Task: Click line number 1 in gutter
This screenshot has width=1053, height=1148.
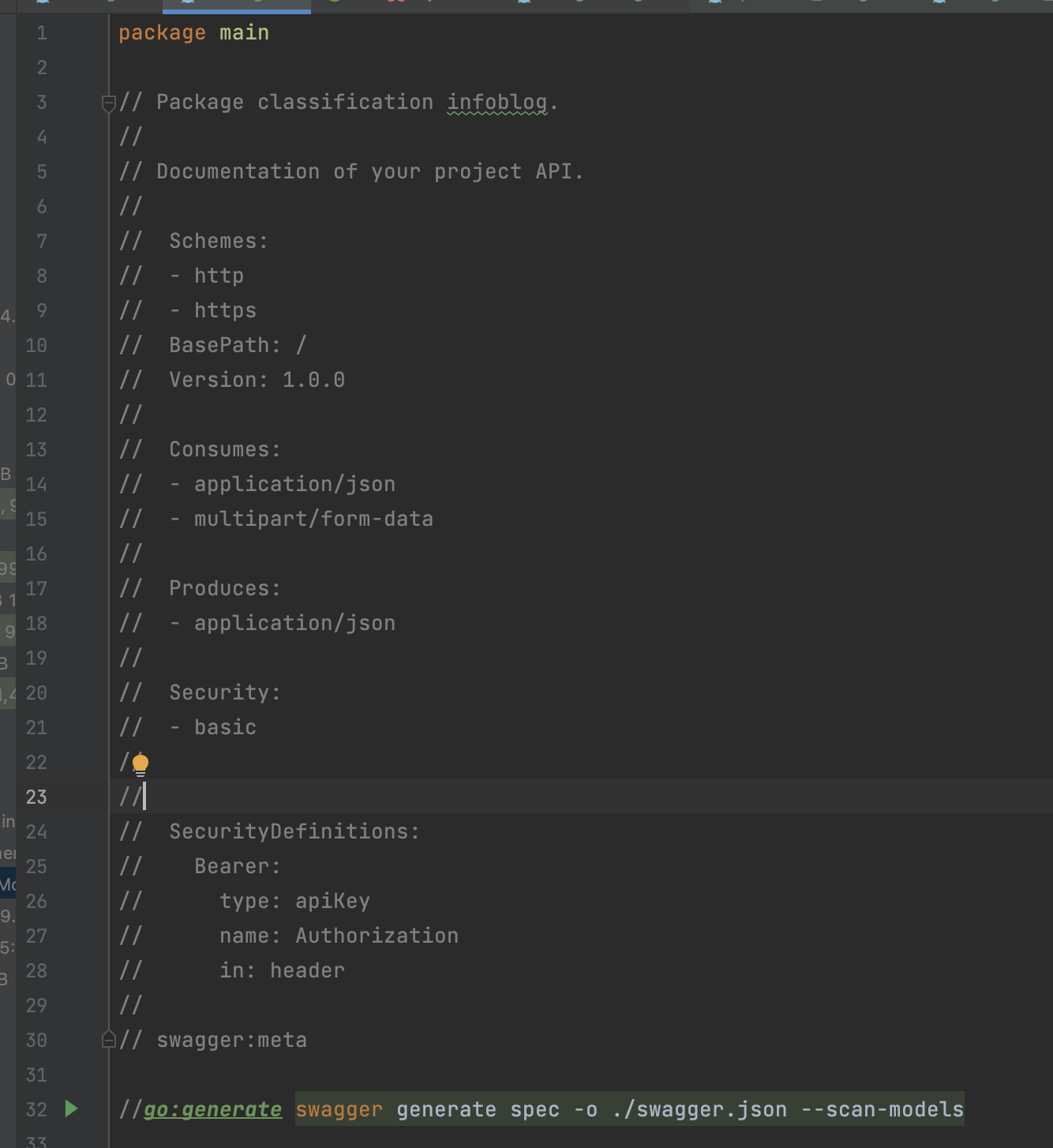Action: (41, 33)
